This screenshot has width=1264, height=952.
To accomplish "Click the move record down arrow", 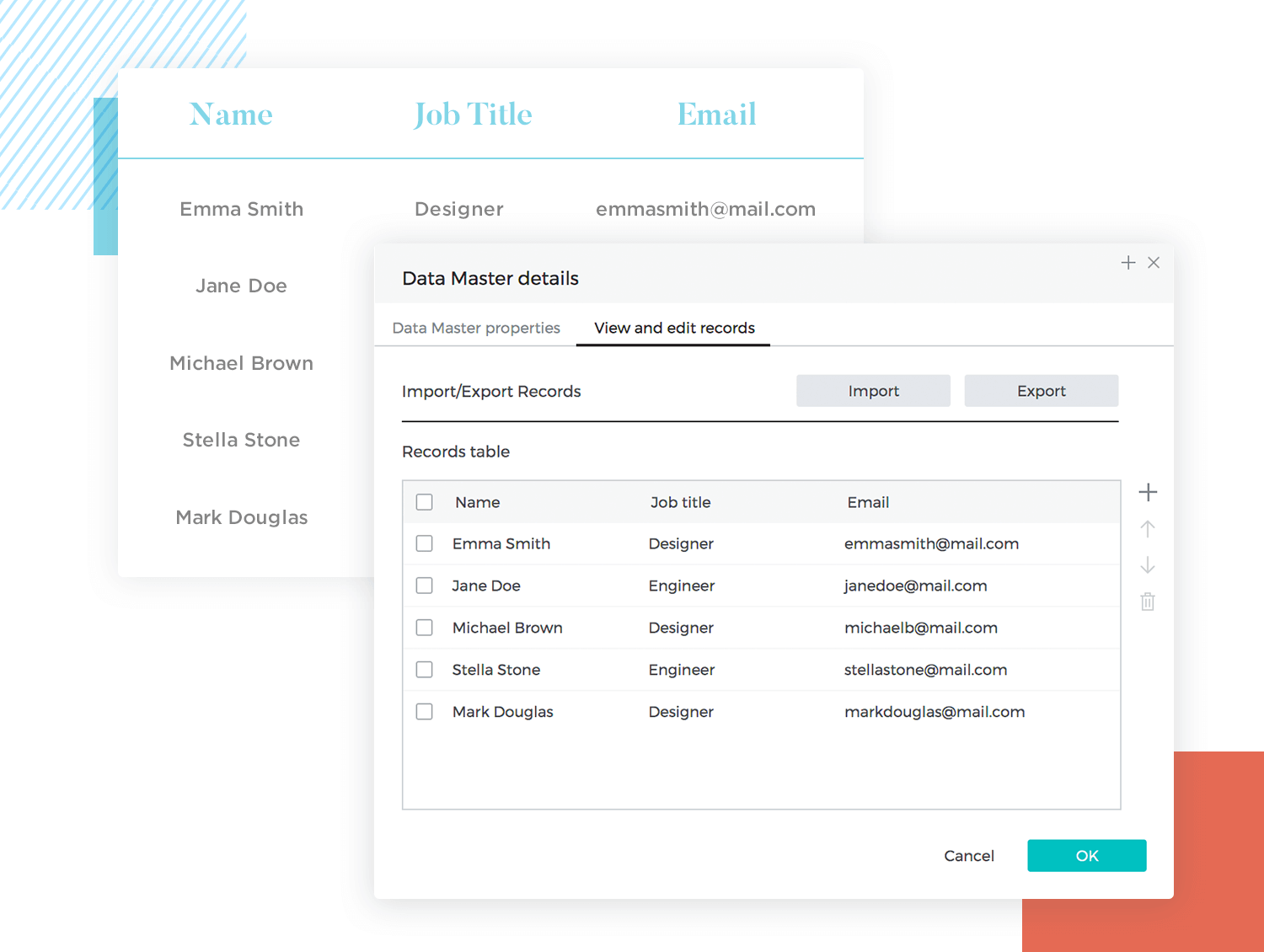I will 1148,565.
